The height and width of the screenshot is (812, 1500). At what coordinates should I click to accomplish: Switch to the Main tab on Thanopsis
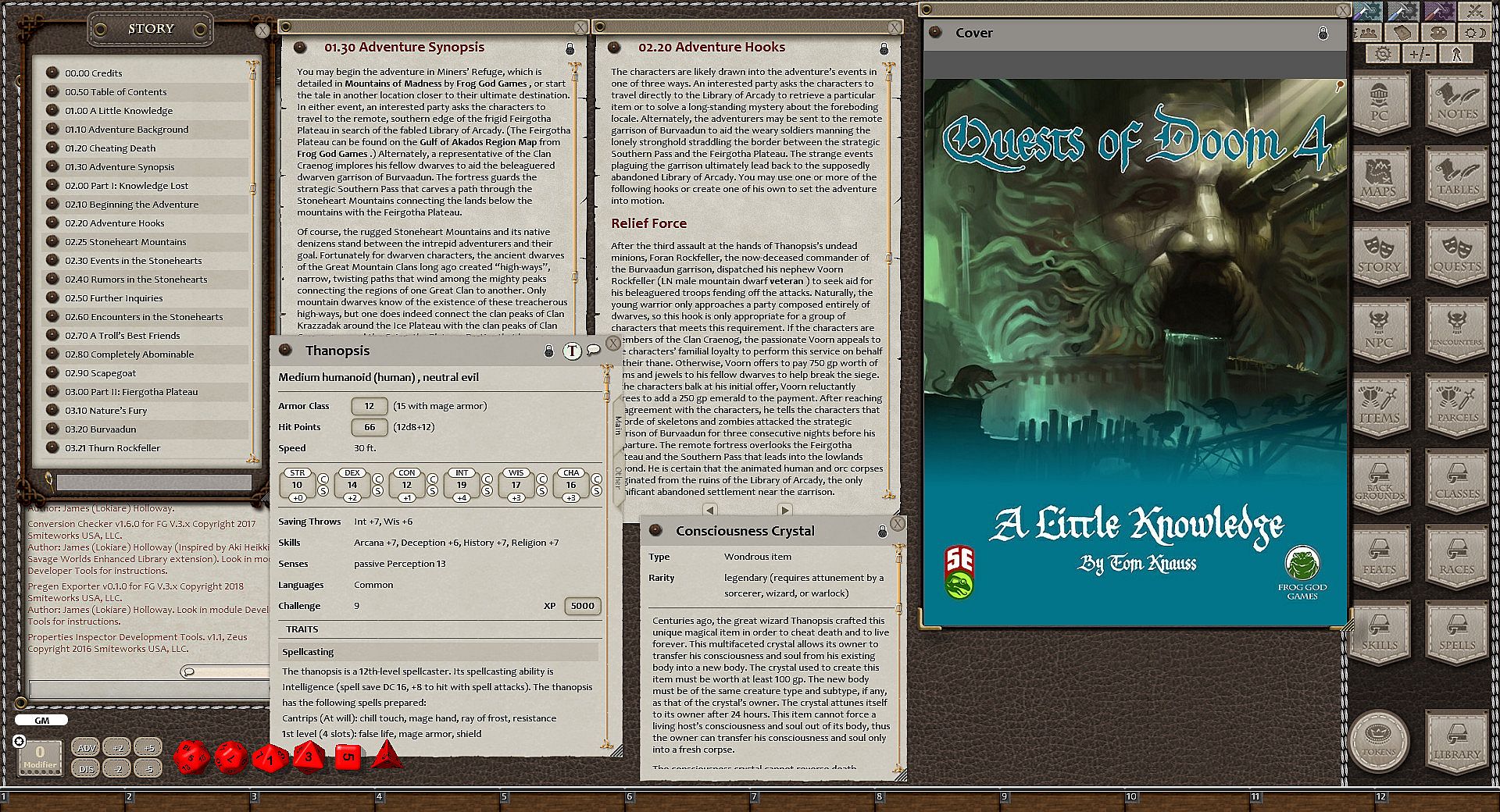coord(618,426)
